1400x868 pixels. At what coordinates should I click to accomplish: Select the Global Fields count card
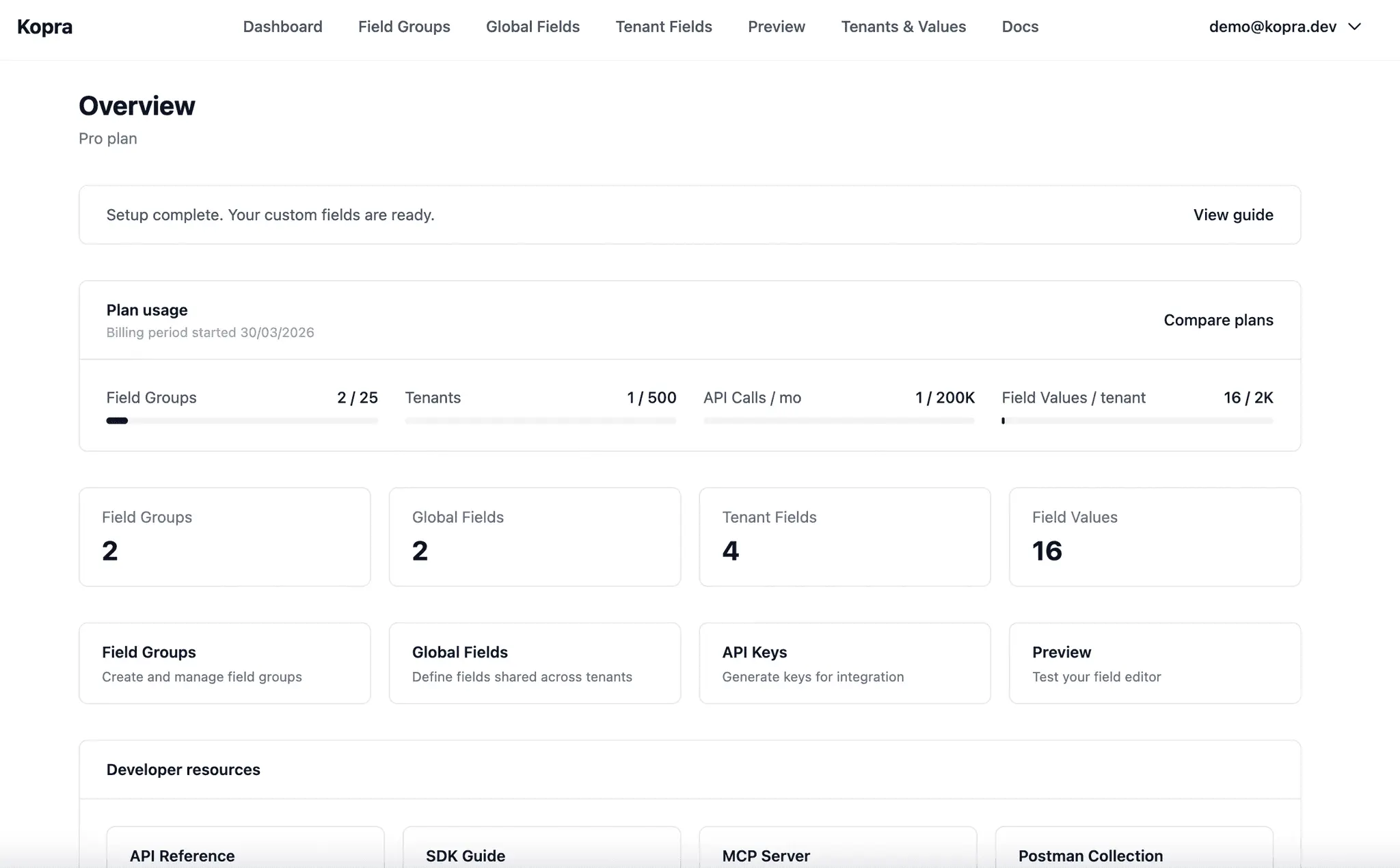coord(535,537)
